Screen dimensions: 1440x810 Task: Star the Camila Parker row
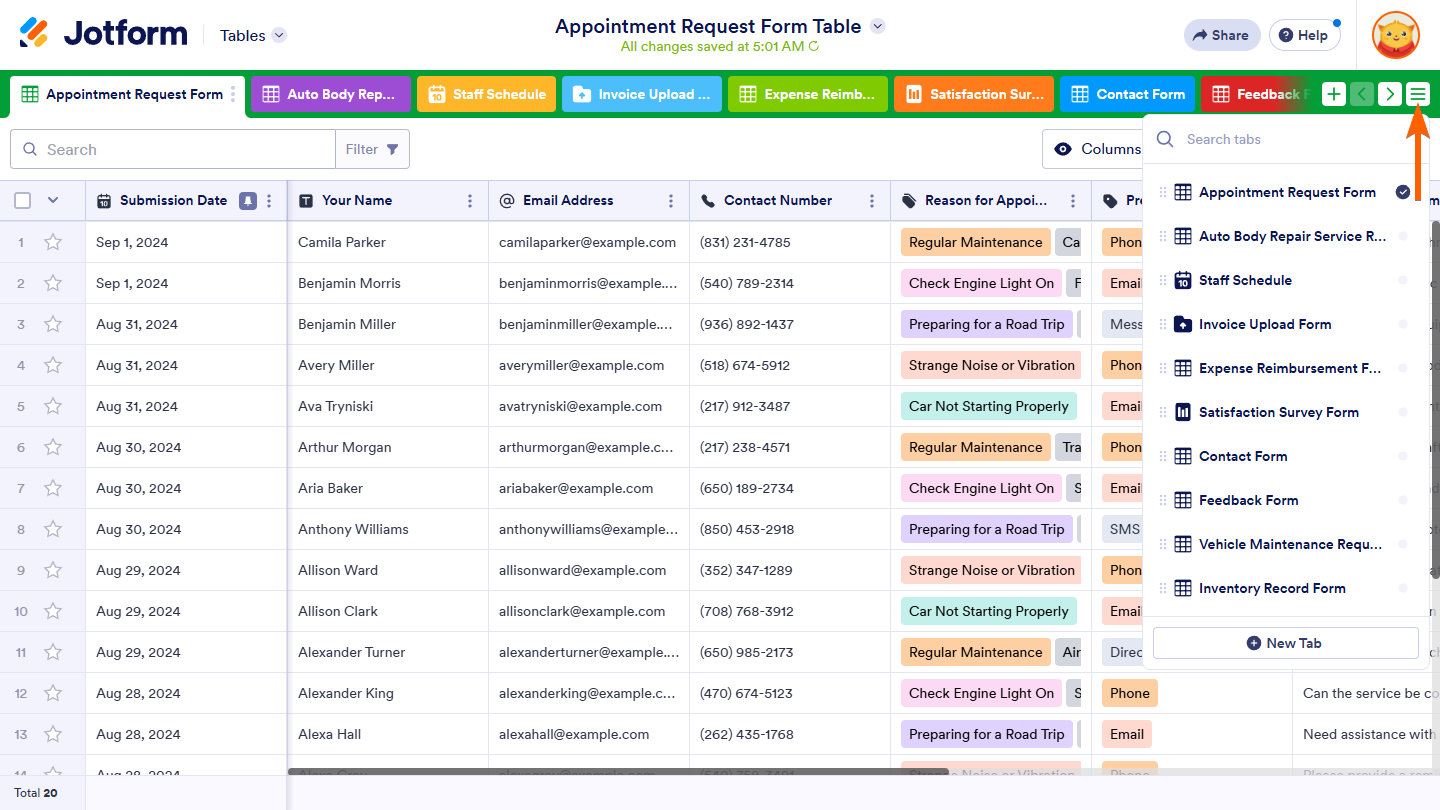pyautogui.click(x=53, y=242)
